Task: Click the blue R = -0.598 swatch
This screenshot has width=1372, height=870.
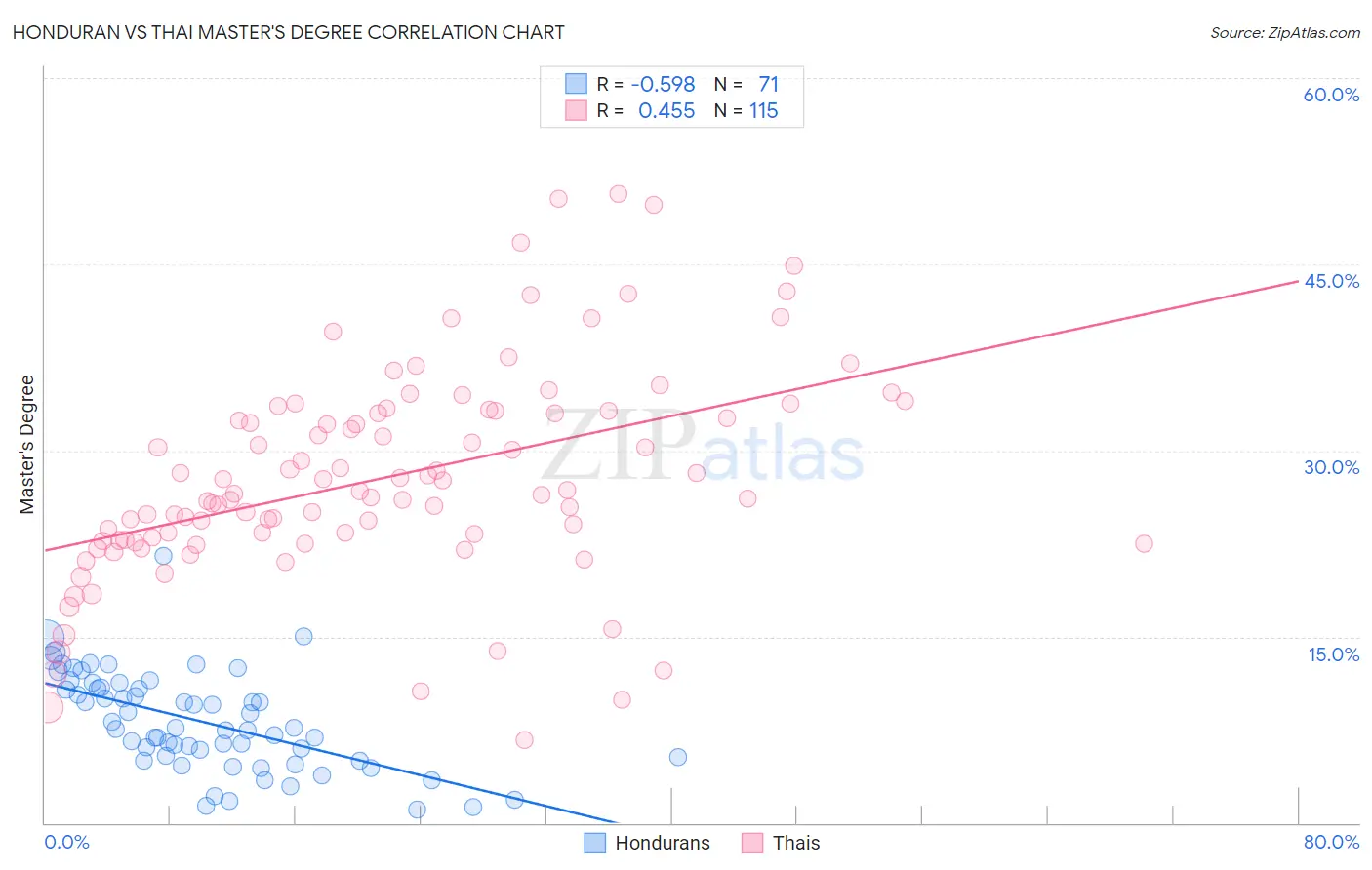Action: (x=577, y=84)
